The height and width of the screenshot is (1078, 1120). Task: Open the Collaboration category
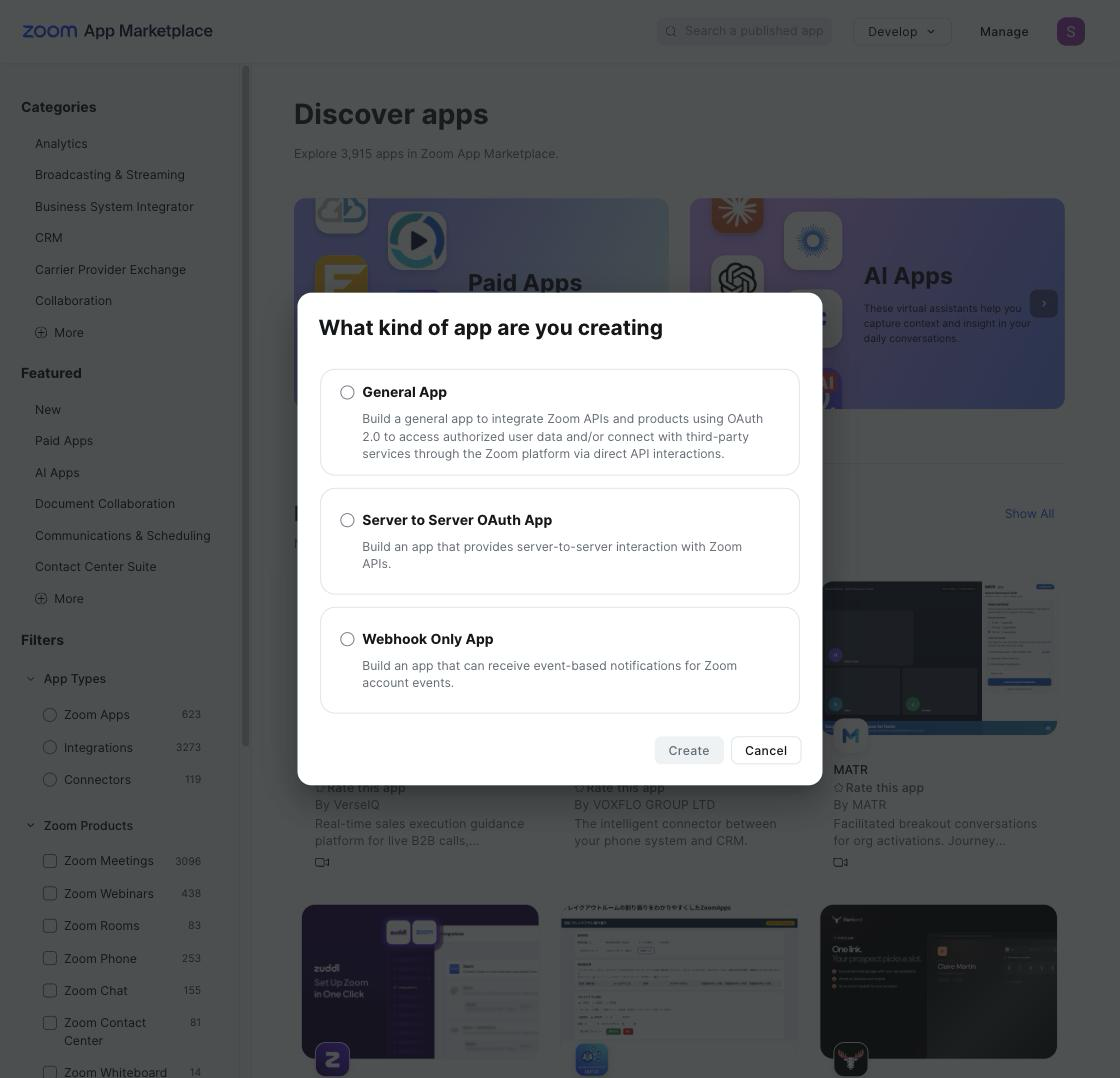coord(74,301)
